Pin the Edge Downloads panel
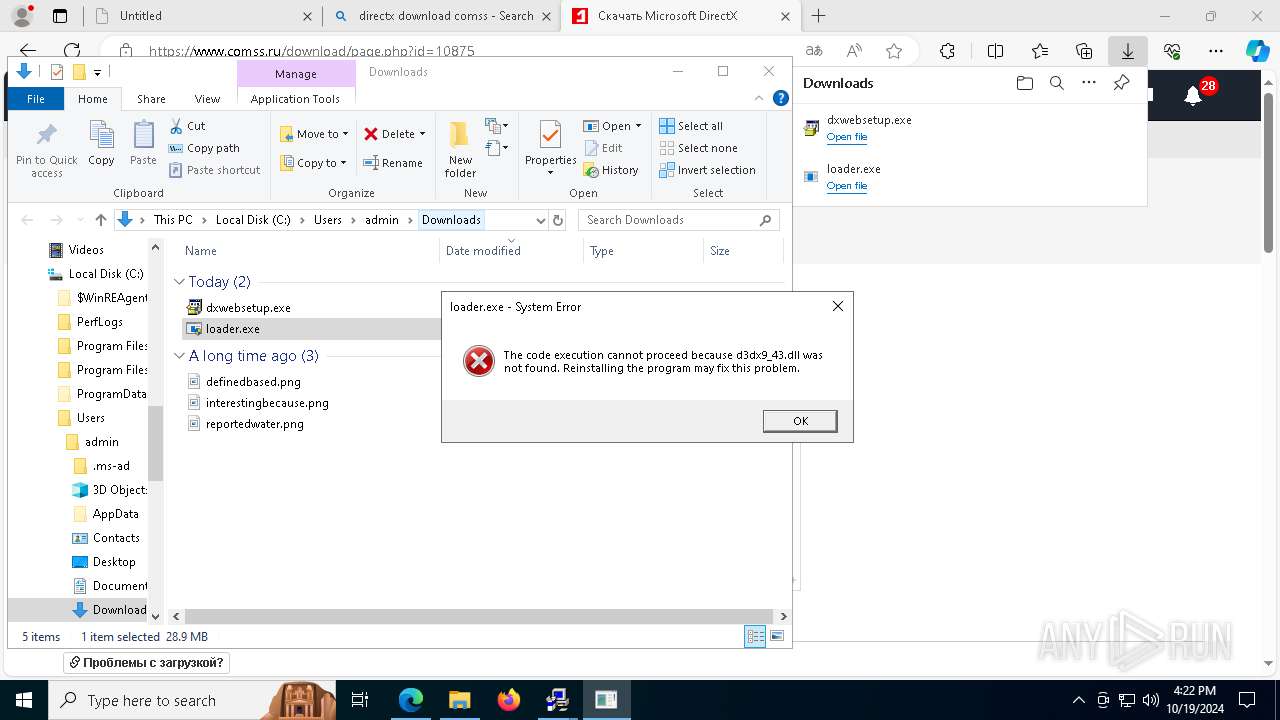 1121,83
